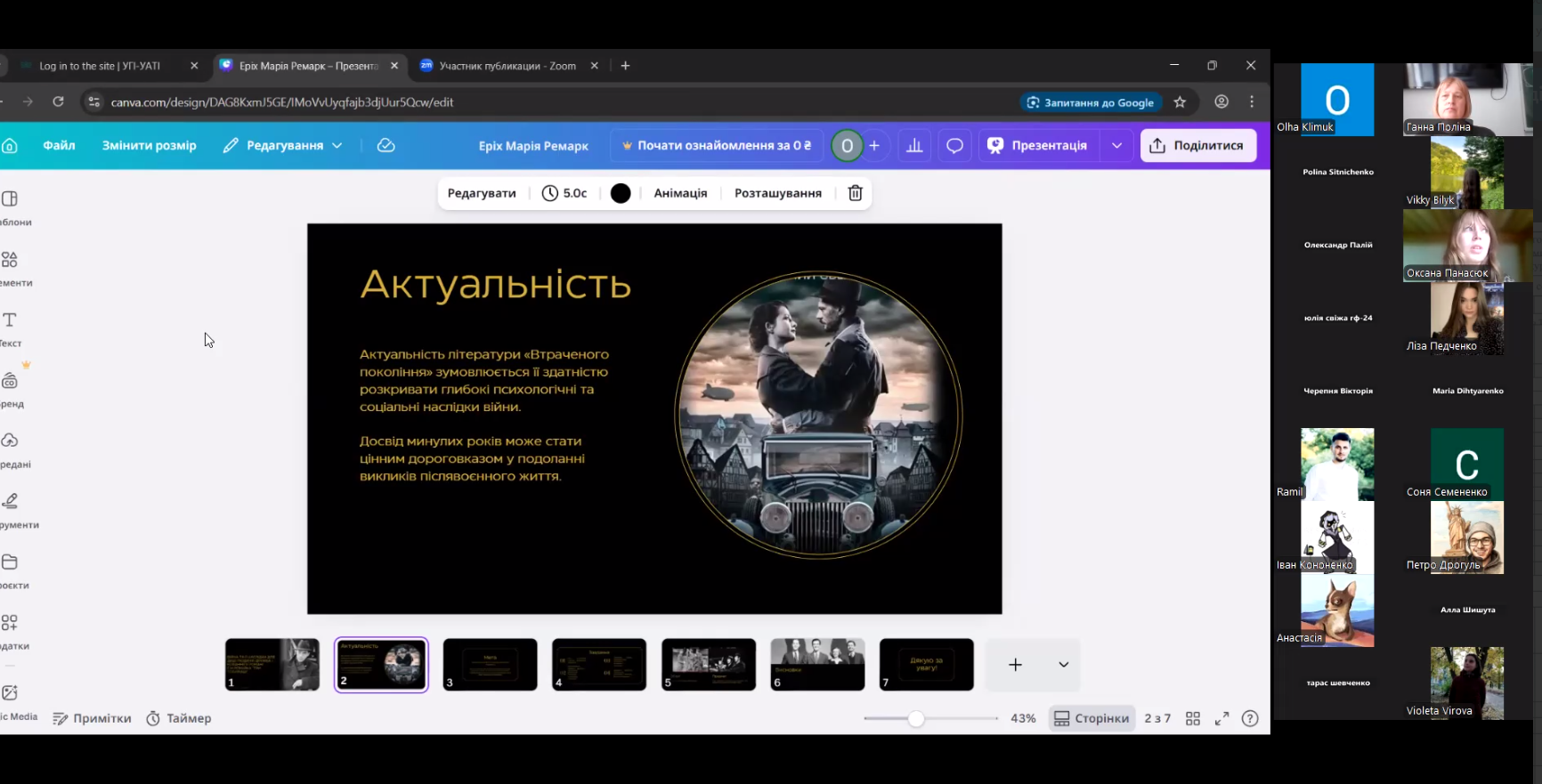Click the trash delete icon in slide toolbar
1542x784 pixels.
pos(855,193)
